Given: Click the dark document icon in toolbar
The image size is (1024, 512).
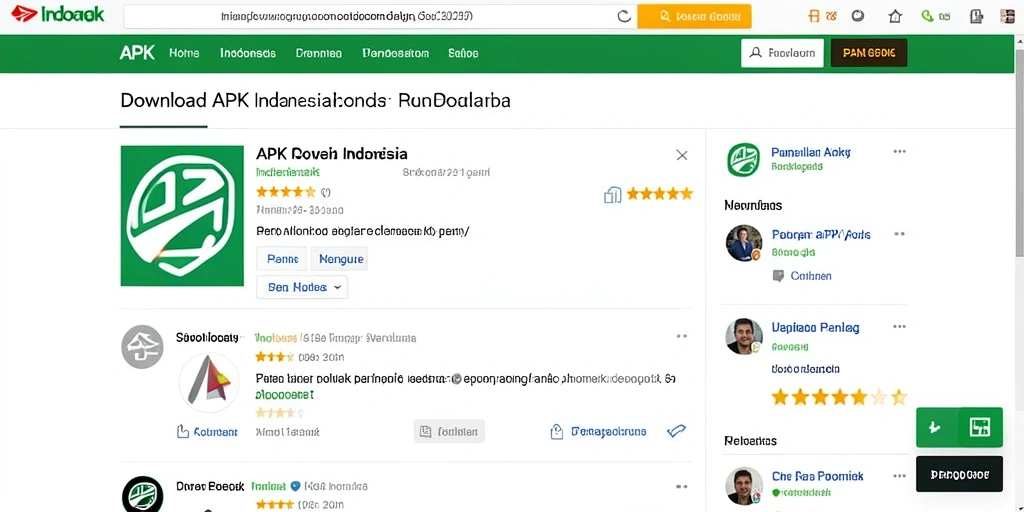Looking at the screenshot, I should click(976, 17).
